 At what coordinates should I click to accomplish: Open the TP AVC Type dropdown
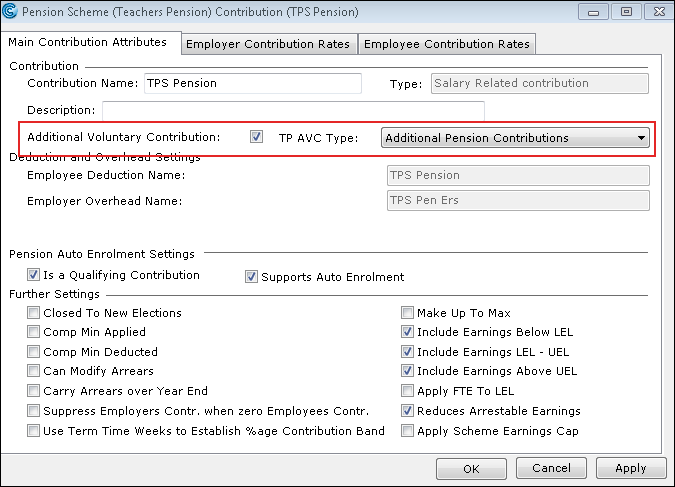515,138
